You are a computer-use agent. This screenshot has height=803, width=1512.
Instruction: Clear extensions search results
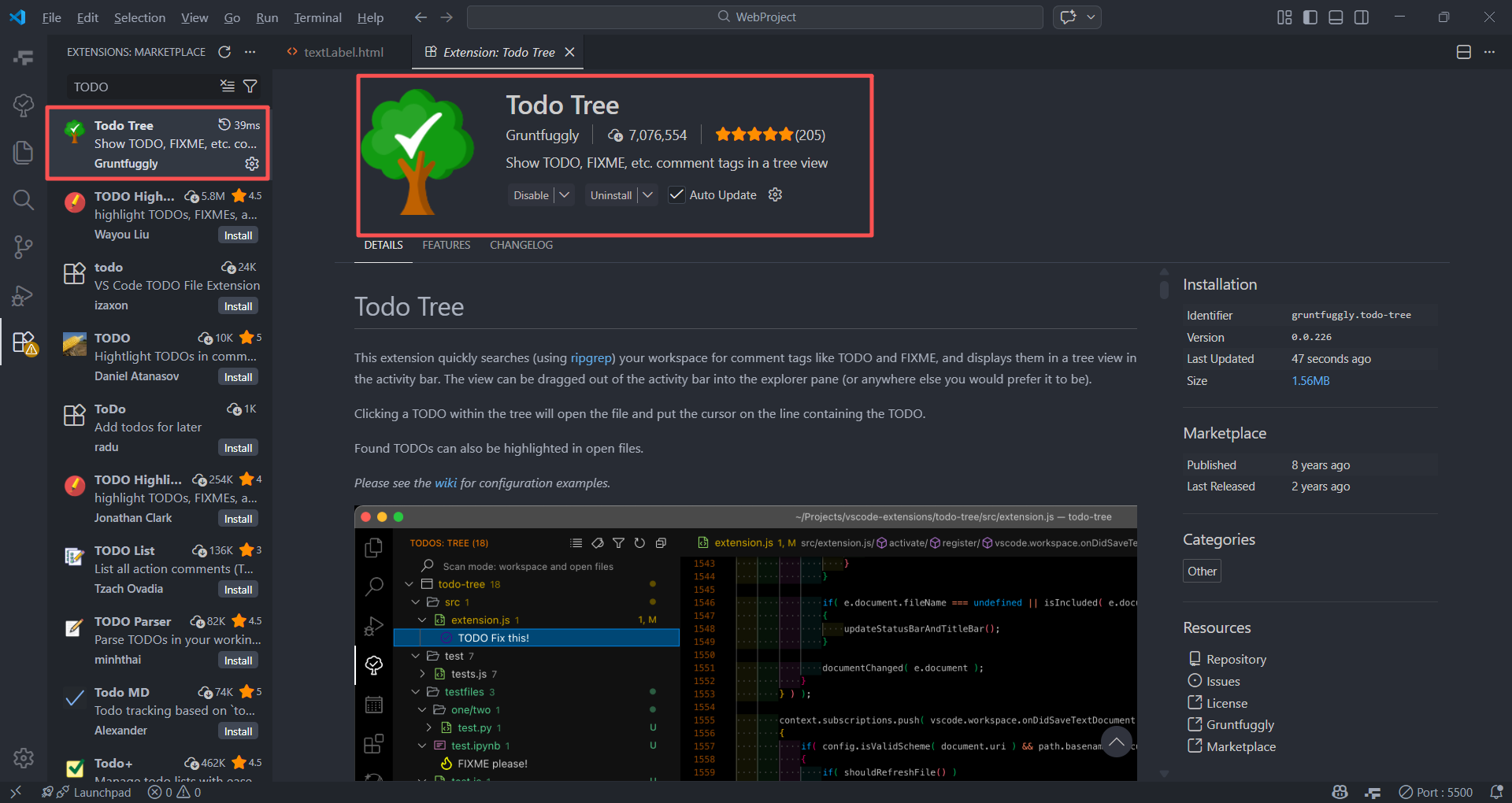click(x=228, y=86)
